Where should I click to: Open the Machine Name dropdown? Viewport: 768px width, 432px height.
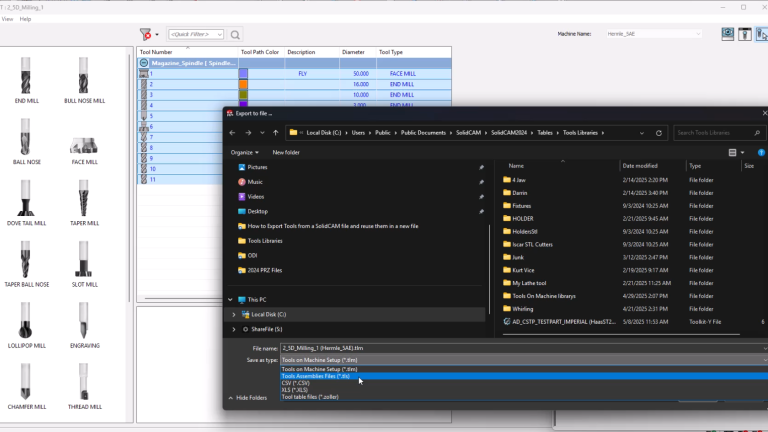[x=698, y=34]
